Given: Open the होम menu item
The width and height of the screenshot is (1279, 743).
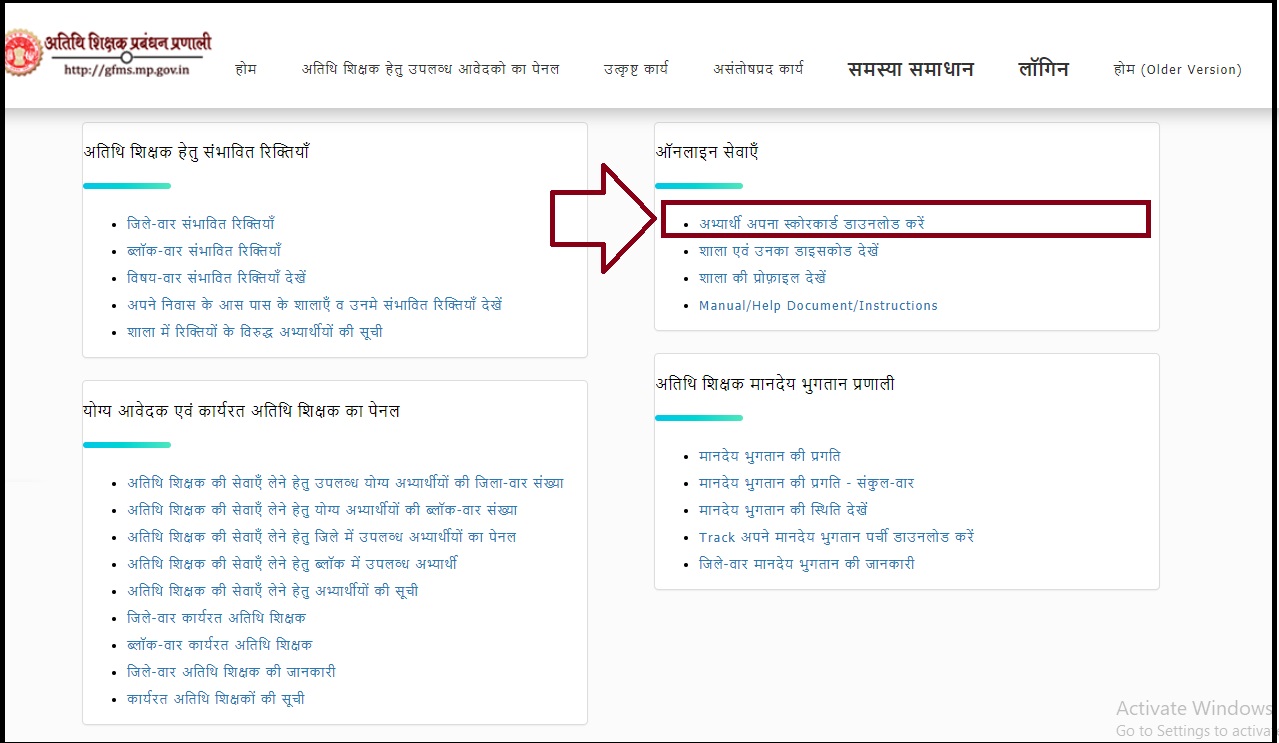Looking at the screenshot, I should point(246,69).
